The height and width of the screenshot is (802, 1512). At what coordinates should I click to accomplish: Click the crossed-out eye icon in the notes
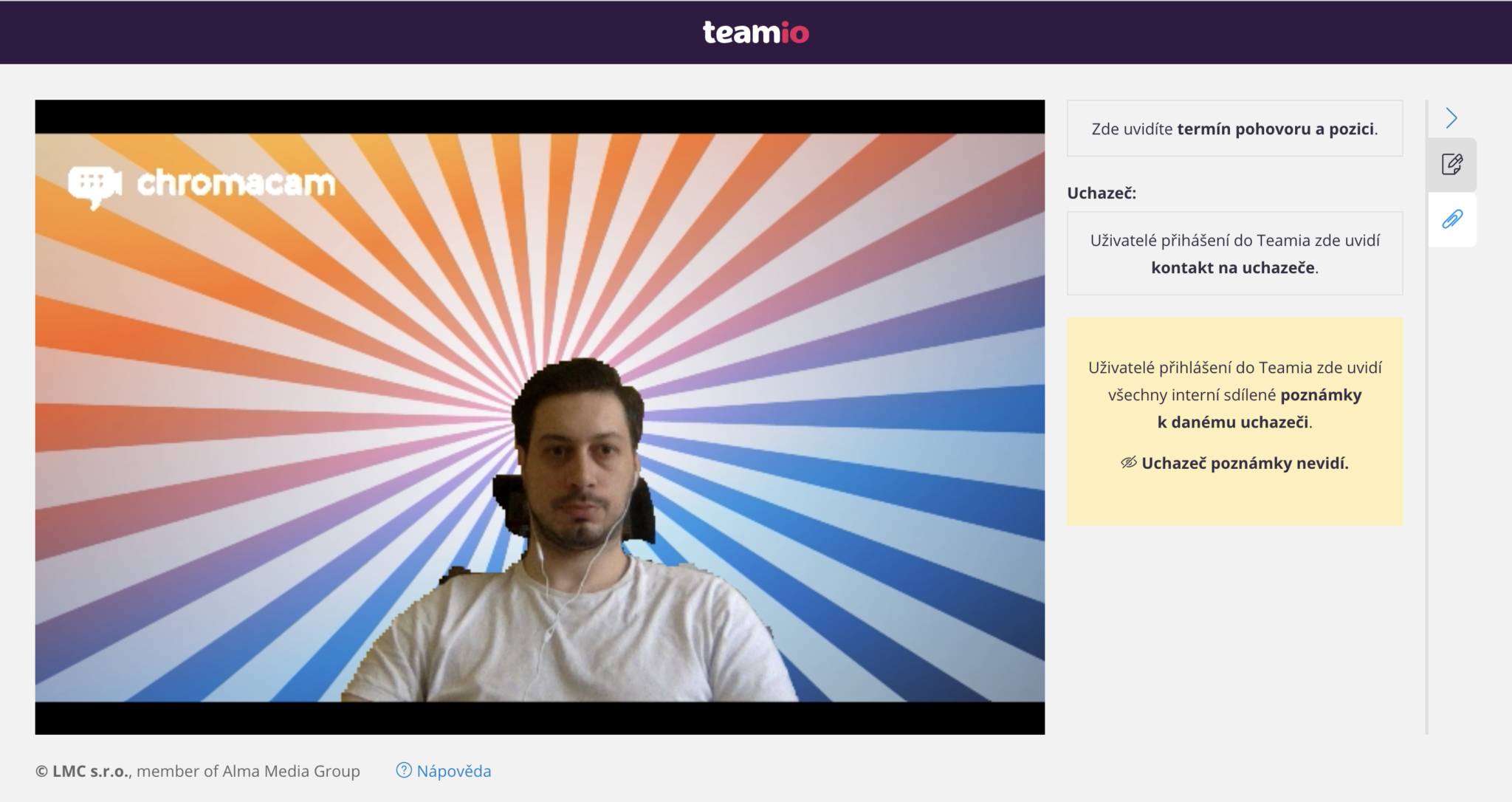1128,463
